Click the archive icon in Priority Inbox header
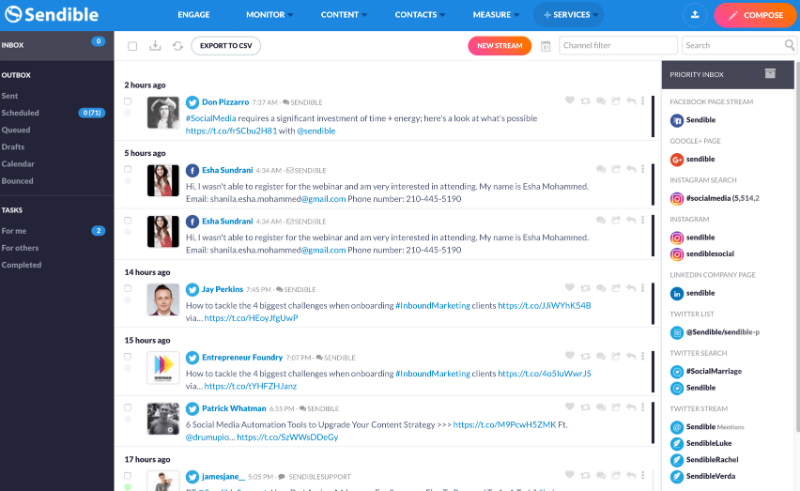The width and height of the screenshot is (800, 491). 770,73
